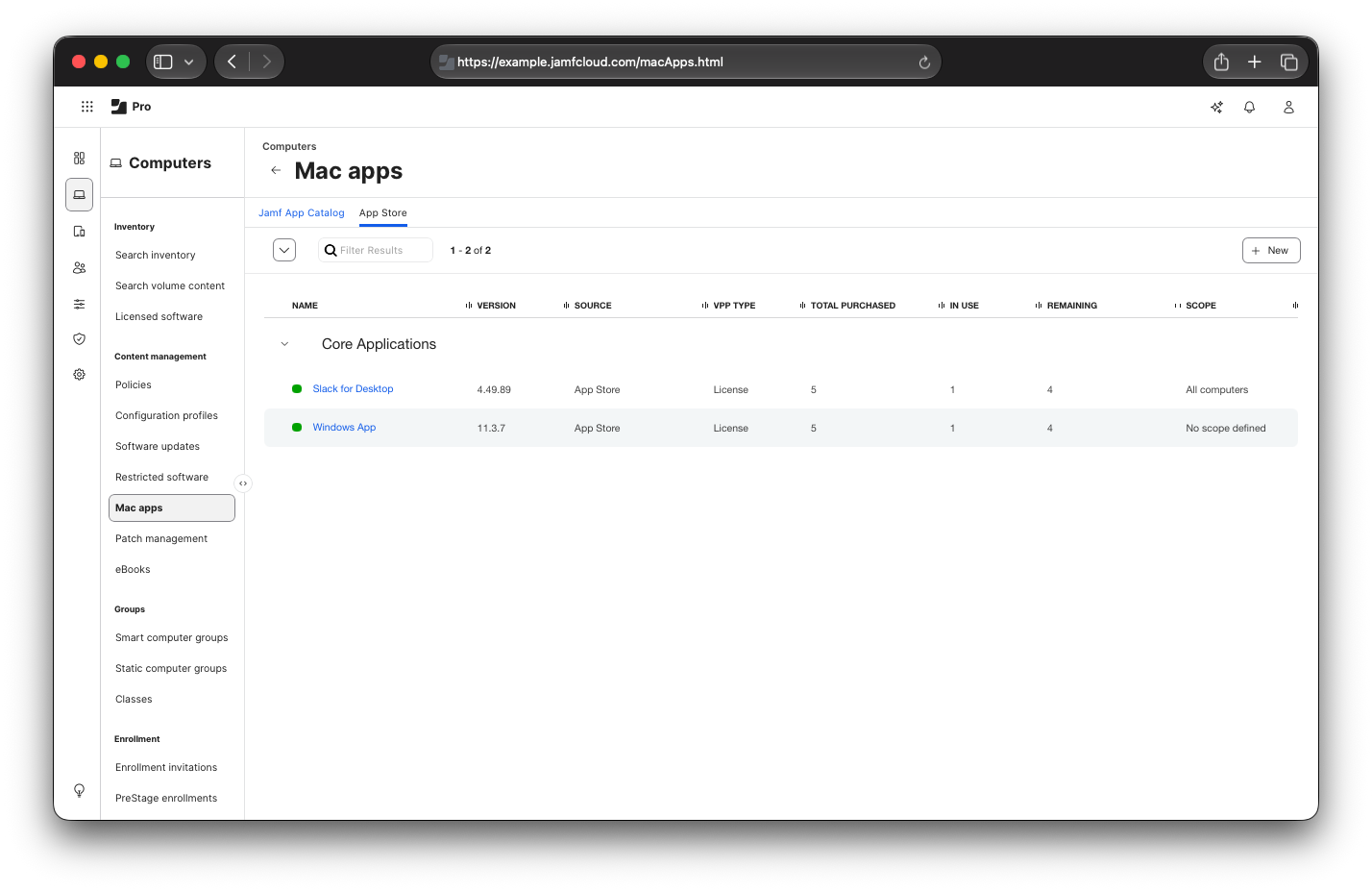Open the app grid launcher icon

[x=87, y=107]
